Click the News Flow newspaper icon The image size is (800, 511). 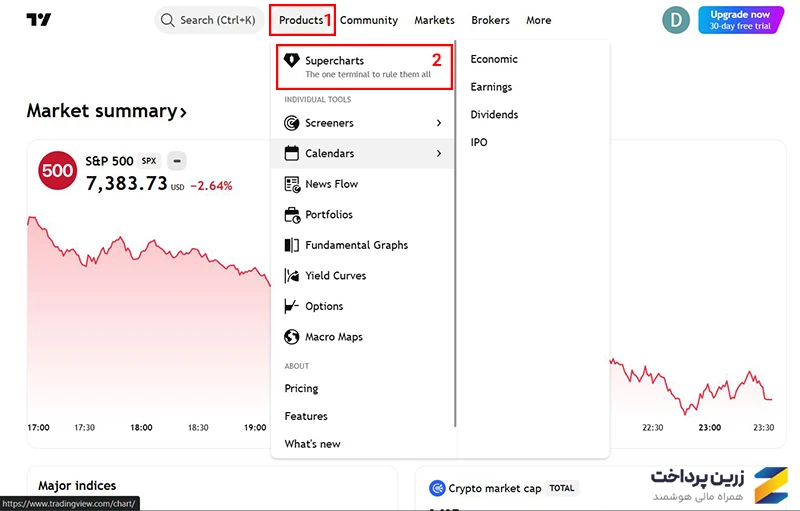coord(292,184)
